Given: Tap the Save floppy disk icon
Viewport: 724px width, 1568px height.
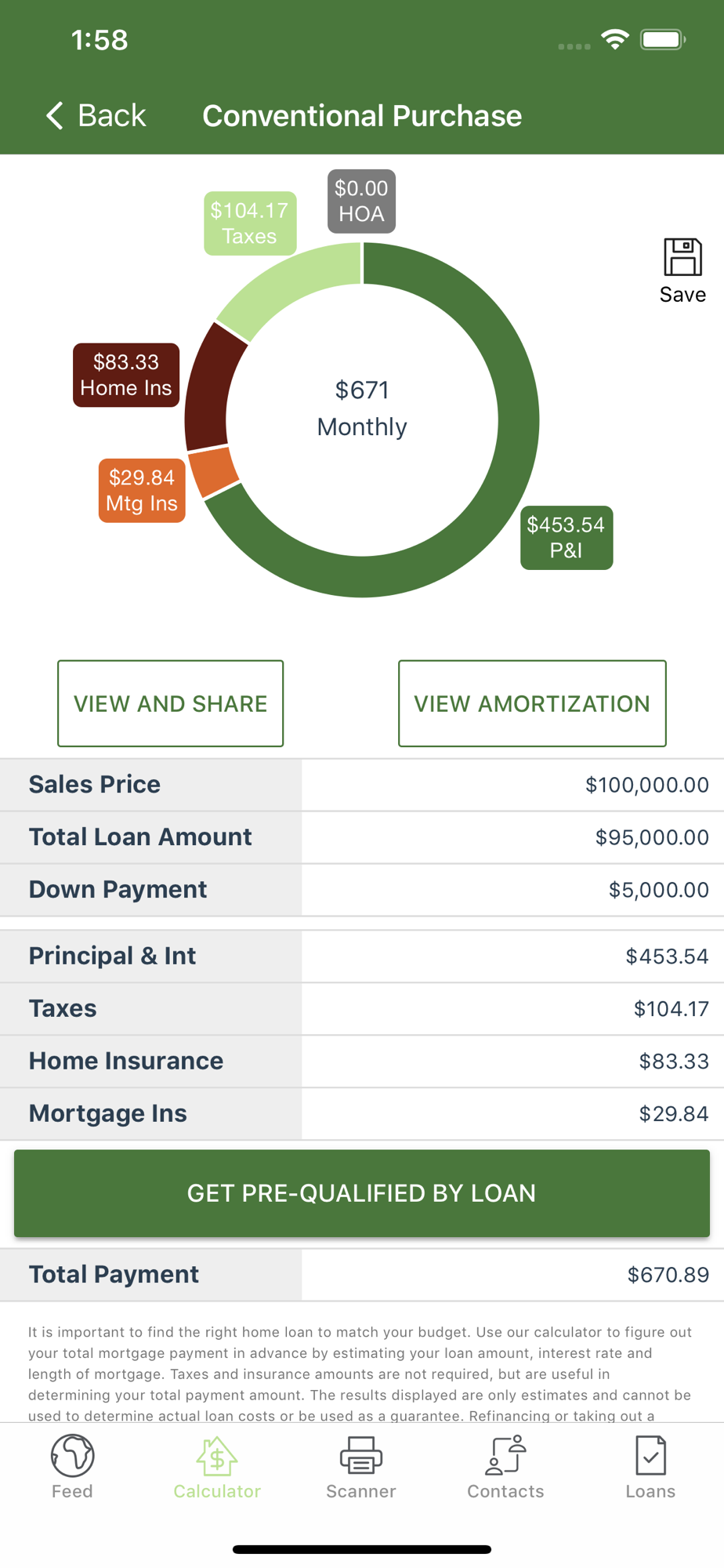Looking at the screenshot, I should click(x=682, y=258).
